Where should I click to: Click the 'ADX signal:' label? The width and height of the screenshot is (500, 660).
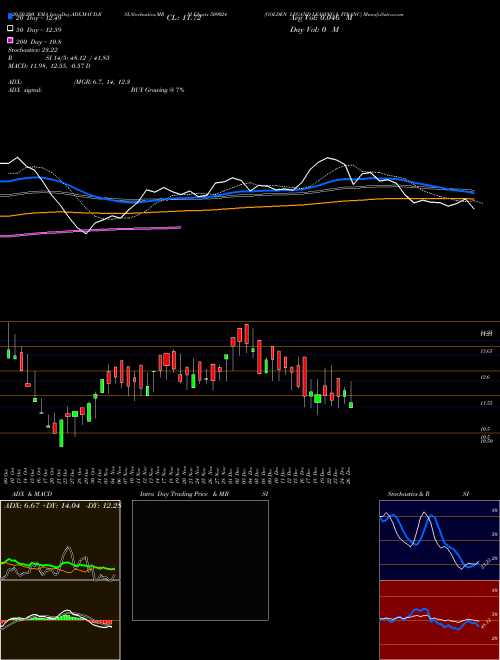click(25, 90)
